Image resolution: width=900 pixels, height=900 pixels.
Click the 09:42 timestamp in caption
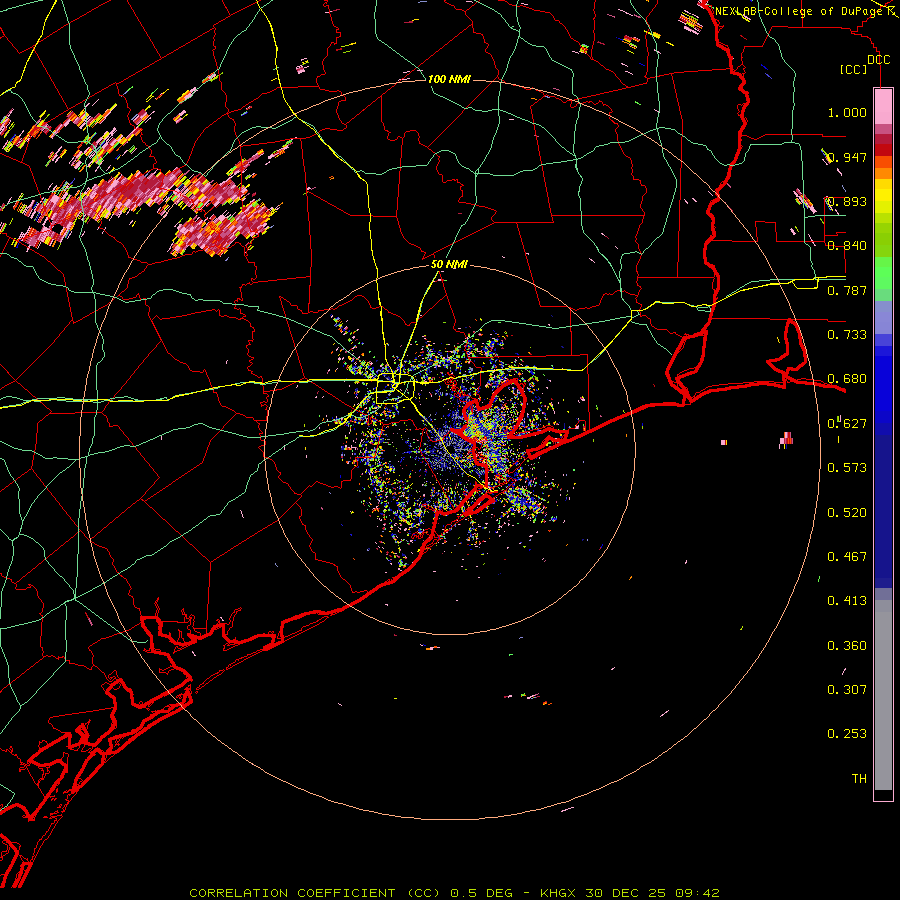(x=697, y=893)
